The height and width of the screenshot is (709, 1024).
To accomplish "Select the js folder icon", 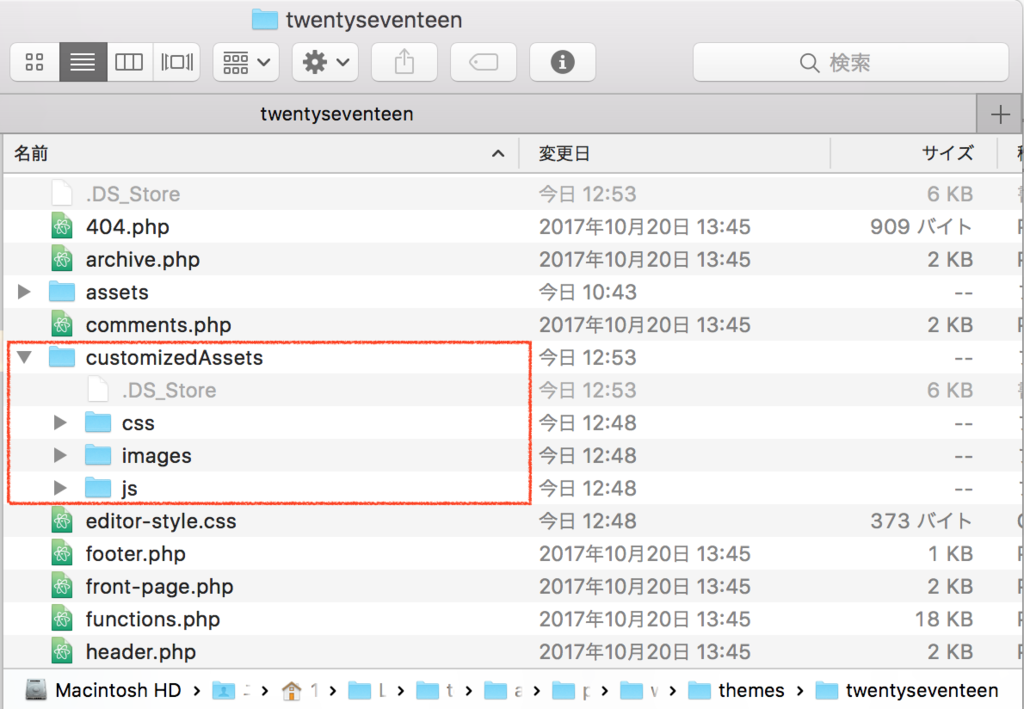I will [x=98, y=488].
